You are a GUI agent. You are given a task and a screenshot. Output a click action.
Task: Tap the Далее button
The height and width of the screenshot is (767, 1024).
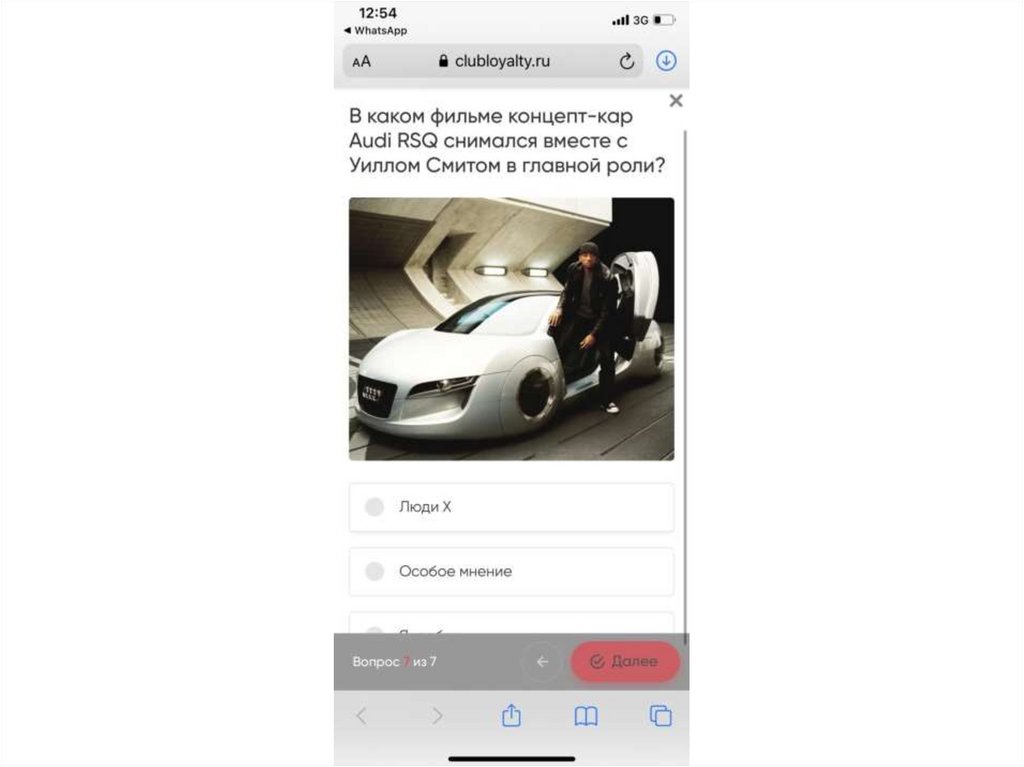point(625,662)
